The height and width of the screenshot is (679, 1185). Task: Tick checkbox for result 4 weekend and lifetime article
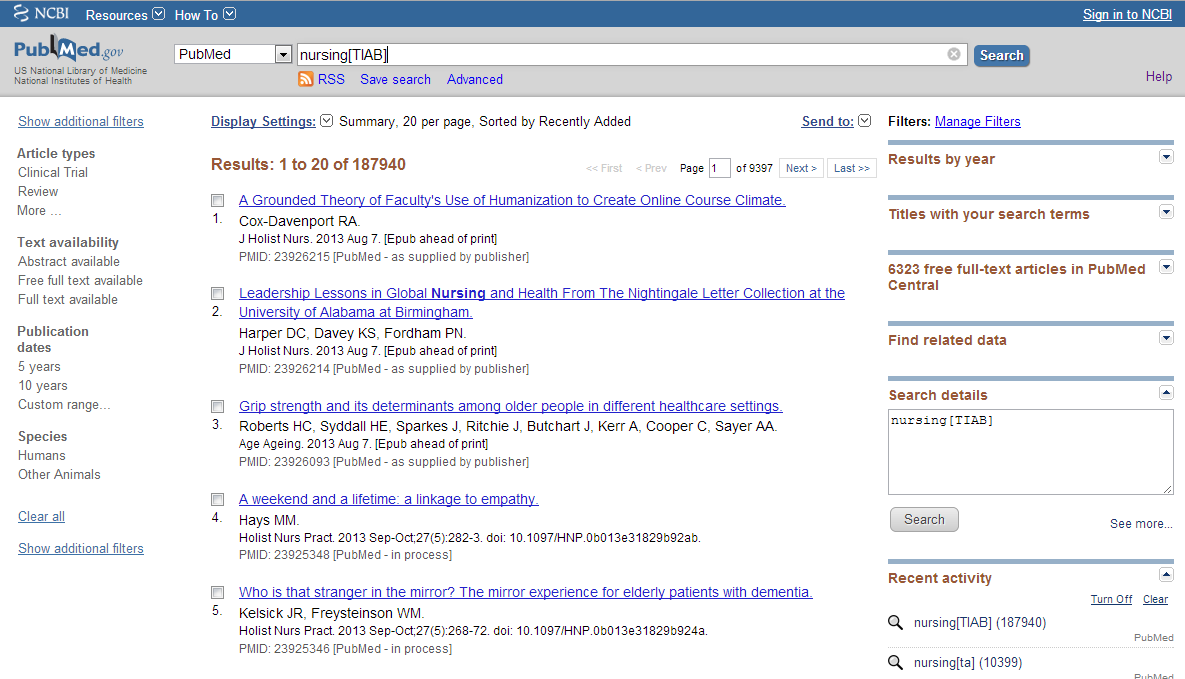(x=218, y=500)
